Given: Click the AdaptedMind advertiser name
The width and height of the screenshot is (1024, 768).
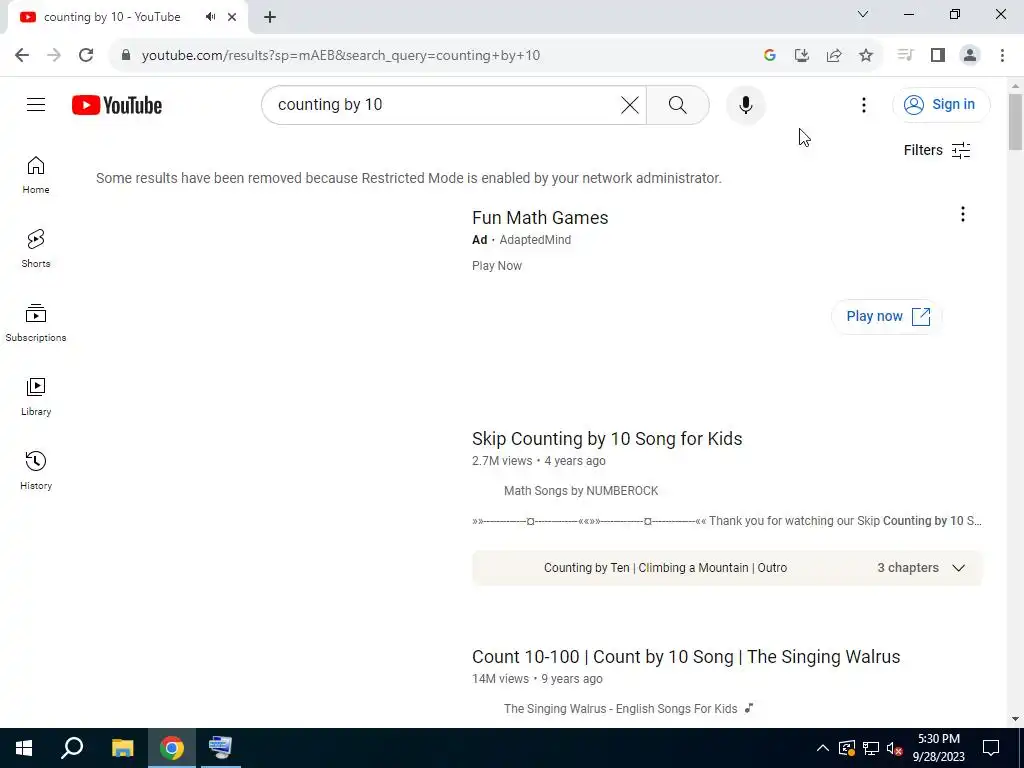Looking at the screenshot, I should tap(535, 240).
